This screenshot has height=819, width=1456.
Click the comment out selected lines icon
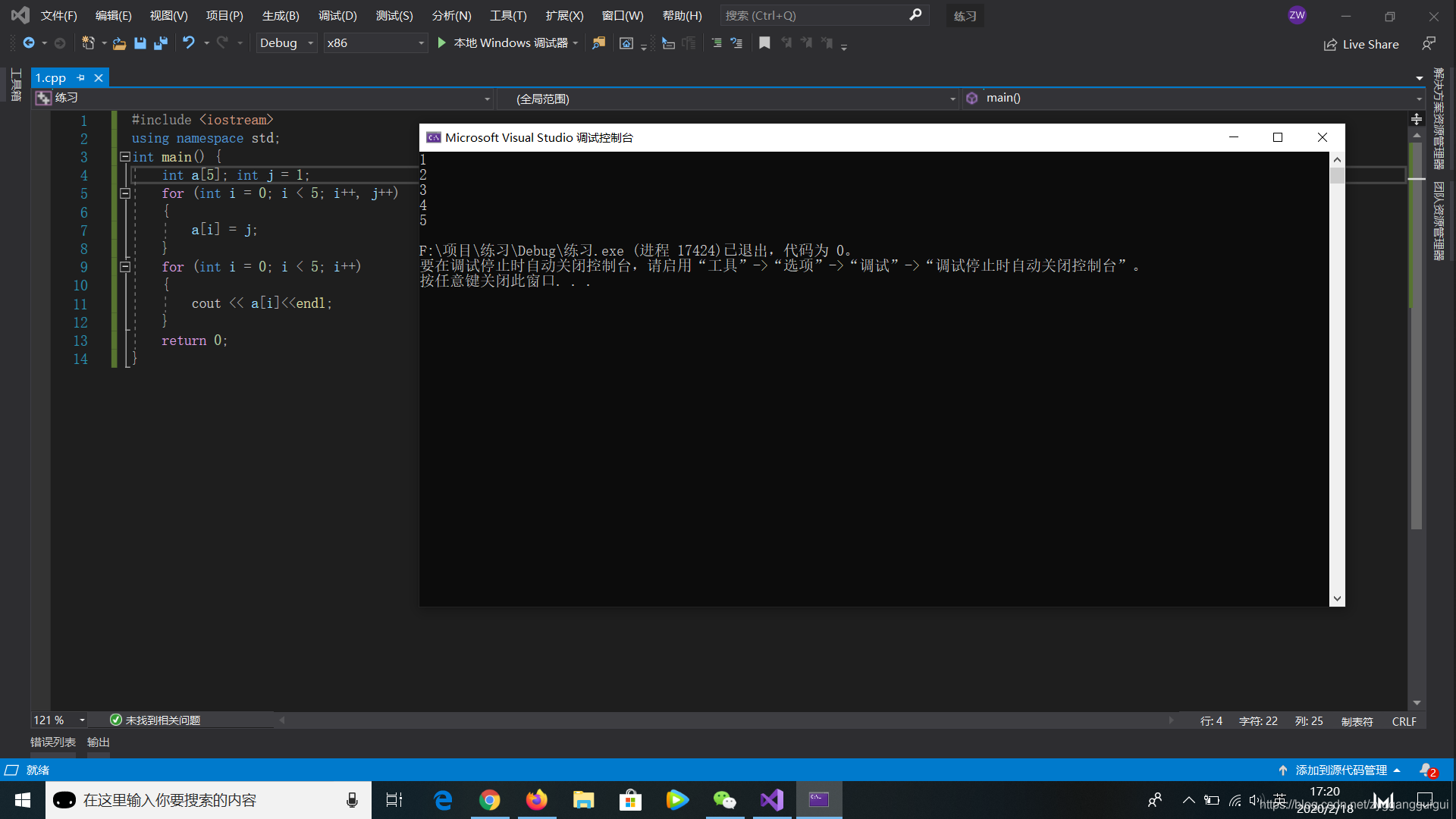coord(717,43)
